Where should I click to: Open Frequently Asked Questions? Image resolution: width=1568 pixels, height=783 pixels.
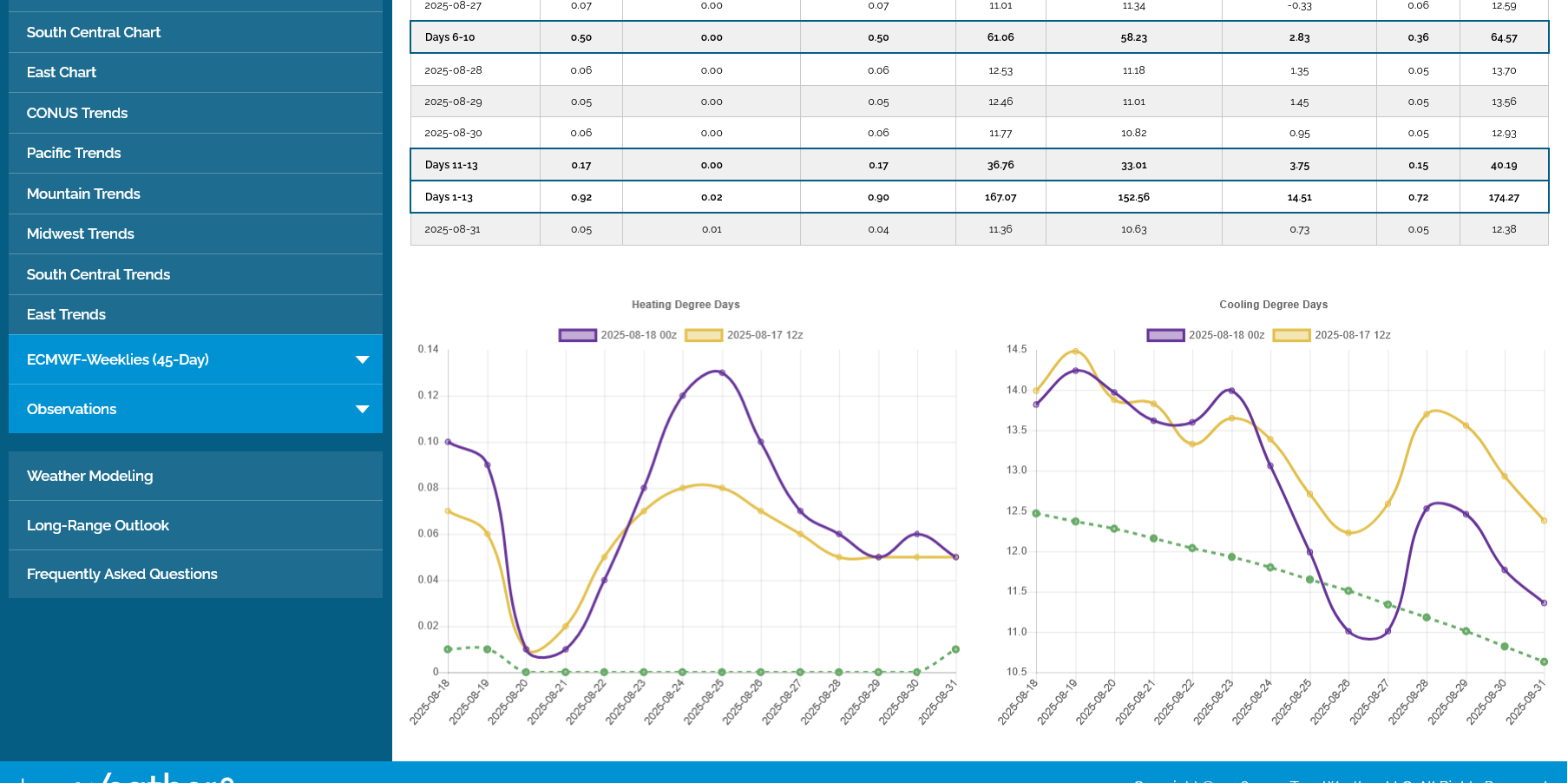pyautogui.click(x=122, y=574)
